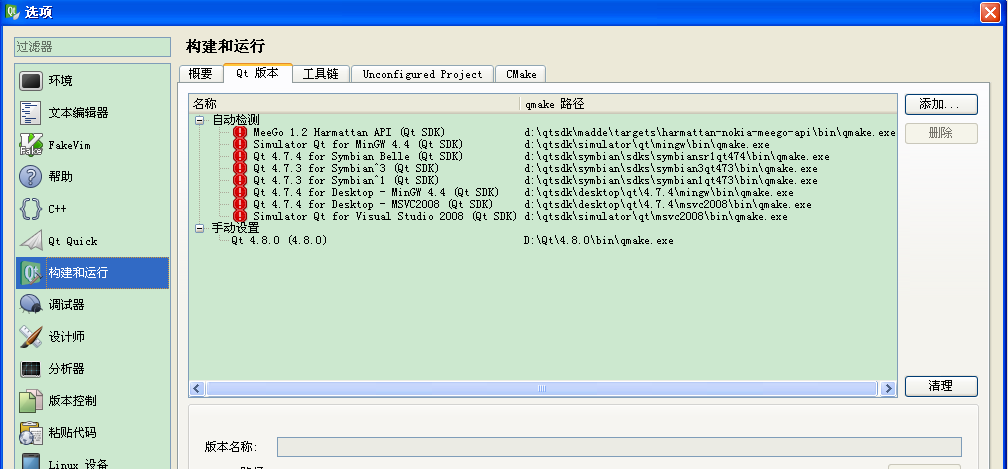Click error icon beside Simulator Qt for Visual Studio 2008
The image size is (1008, 469).
pyautogui.click(x=240, y=217)
